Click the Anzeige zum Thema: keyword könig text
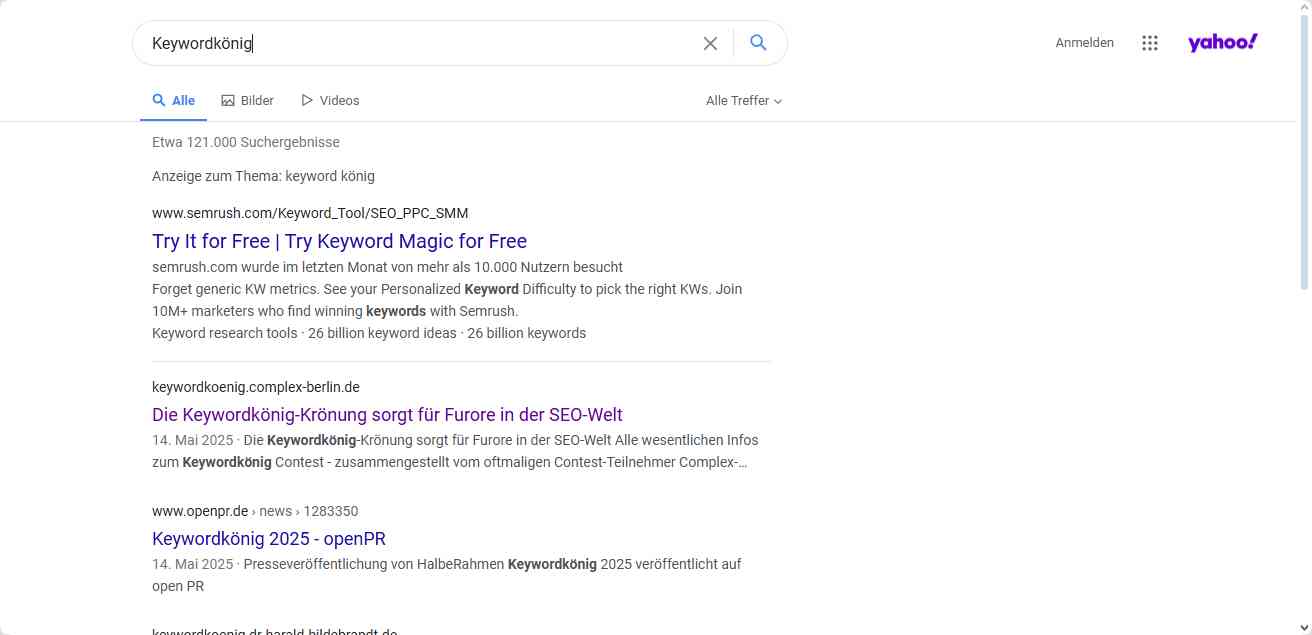This screenshot has height=635, width=1312. coord(263,176)
